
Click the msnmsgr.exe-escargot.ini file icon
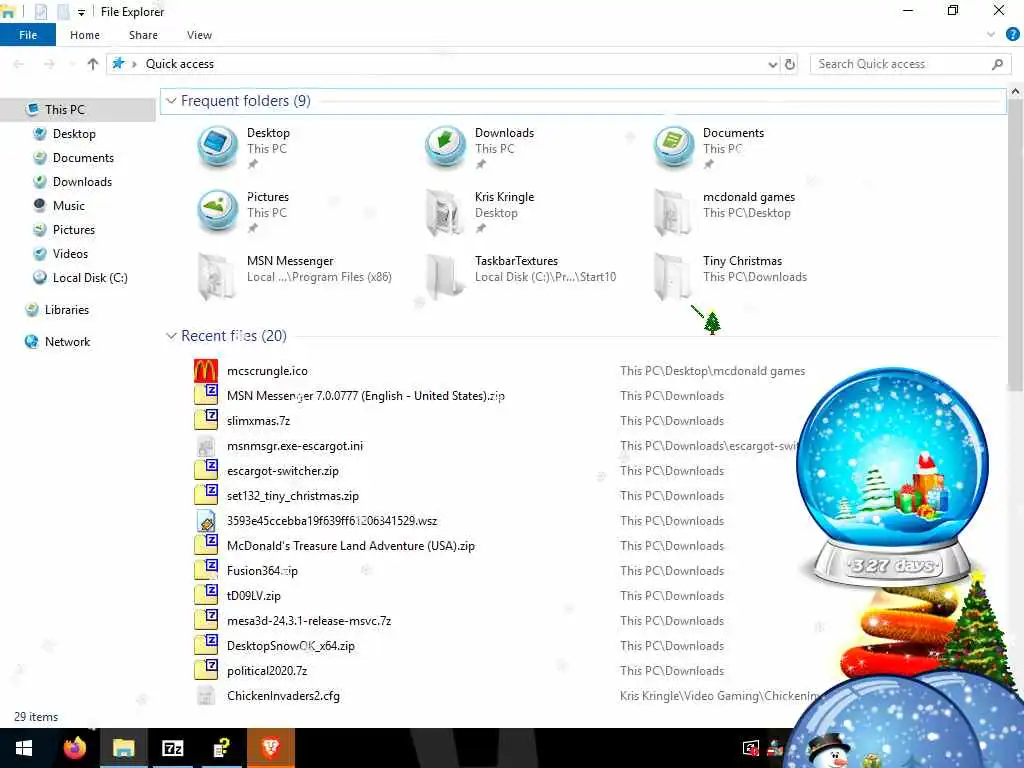pyautogui.click(x=206, y=446)
